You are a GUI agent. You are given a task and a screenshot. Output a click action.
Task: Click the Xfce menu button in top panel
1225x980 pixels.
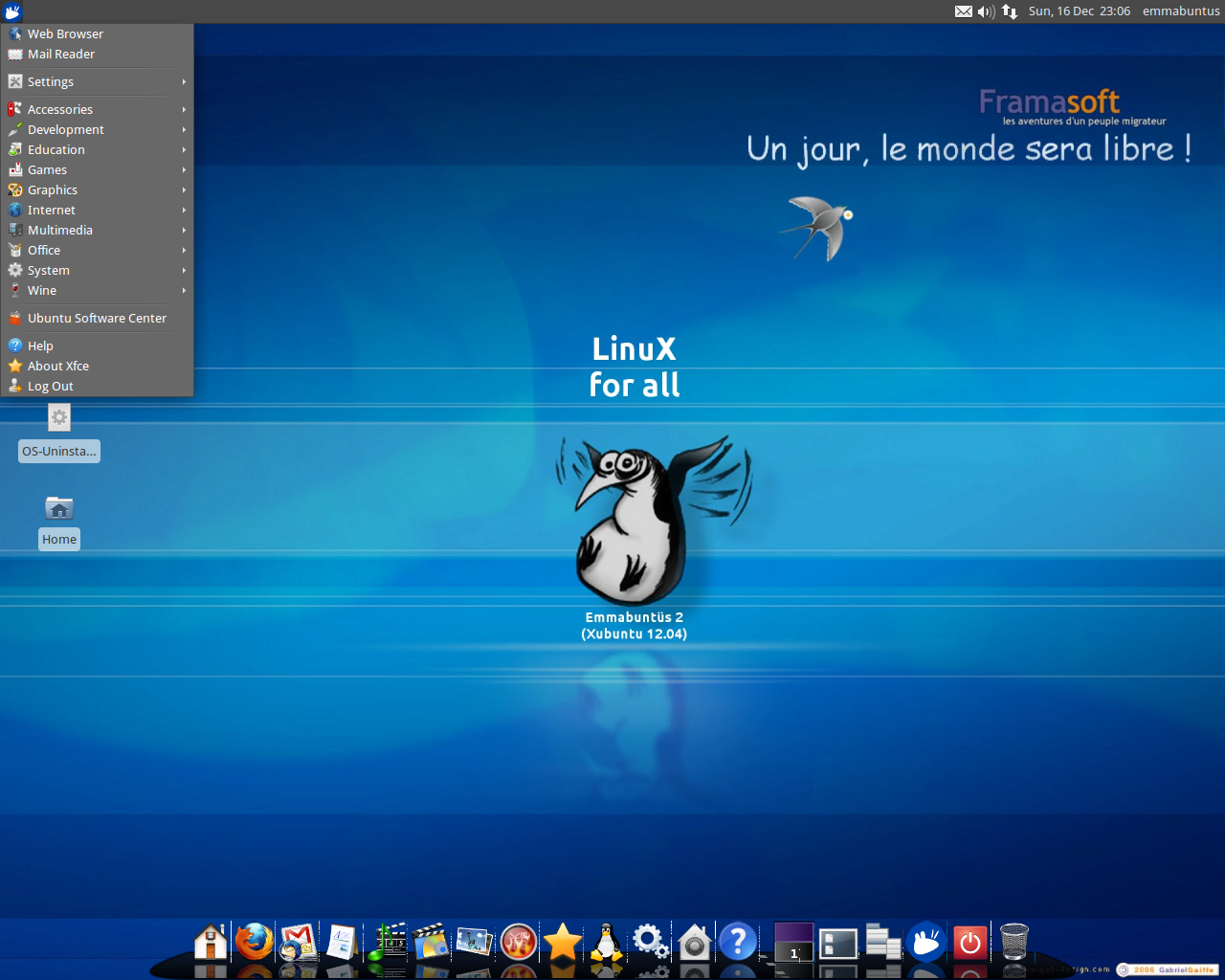[x=11, y=11]
